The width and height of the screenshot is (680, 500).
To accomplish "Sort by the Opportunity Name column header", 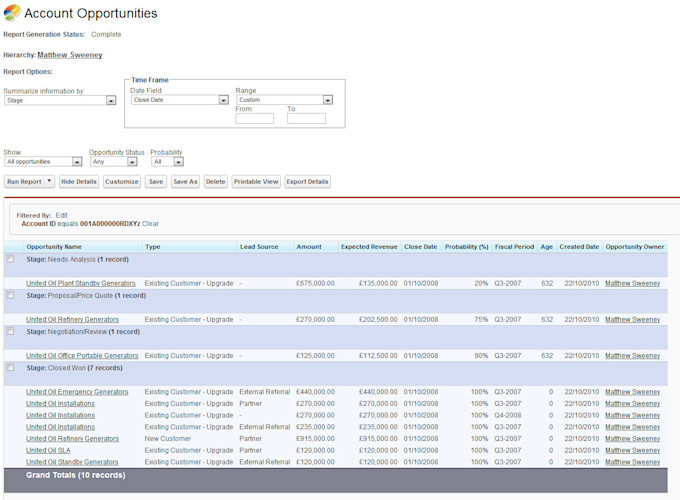I will [x=54, y=246].
